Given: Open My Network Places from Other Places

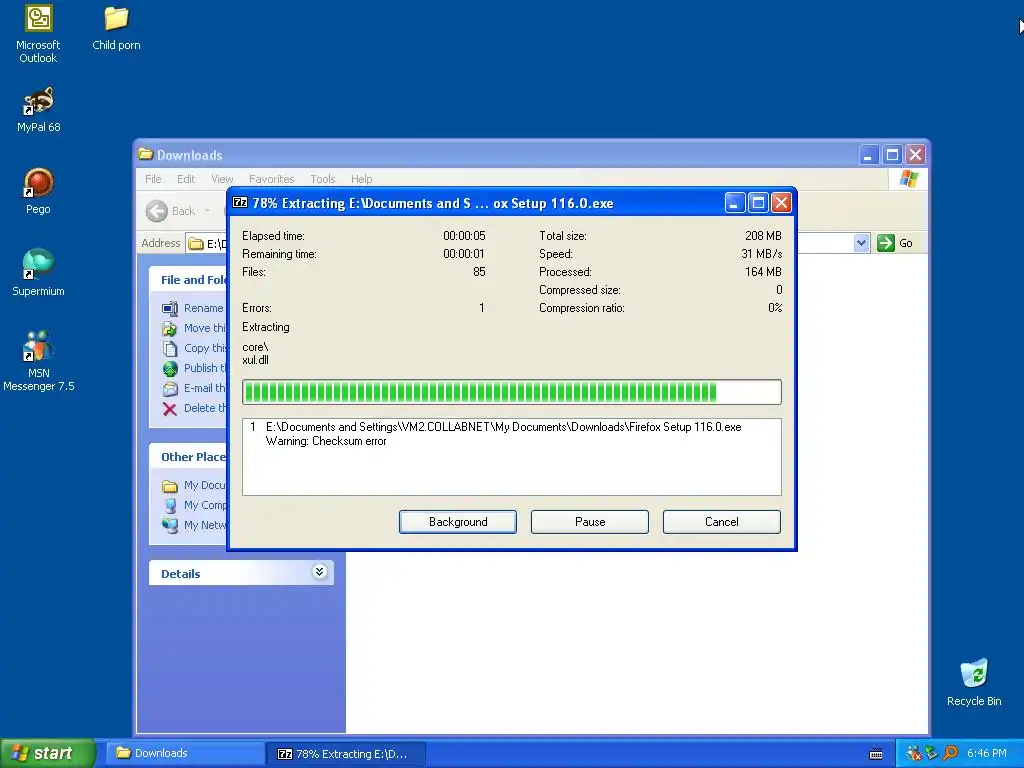Looking at the screenshot, I should point(193,525).
